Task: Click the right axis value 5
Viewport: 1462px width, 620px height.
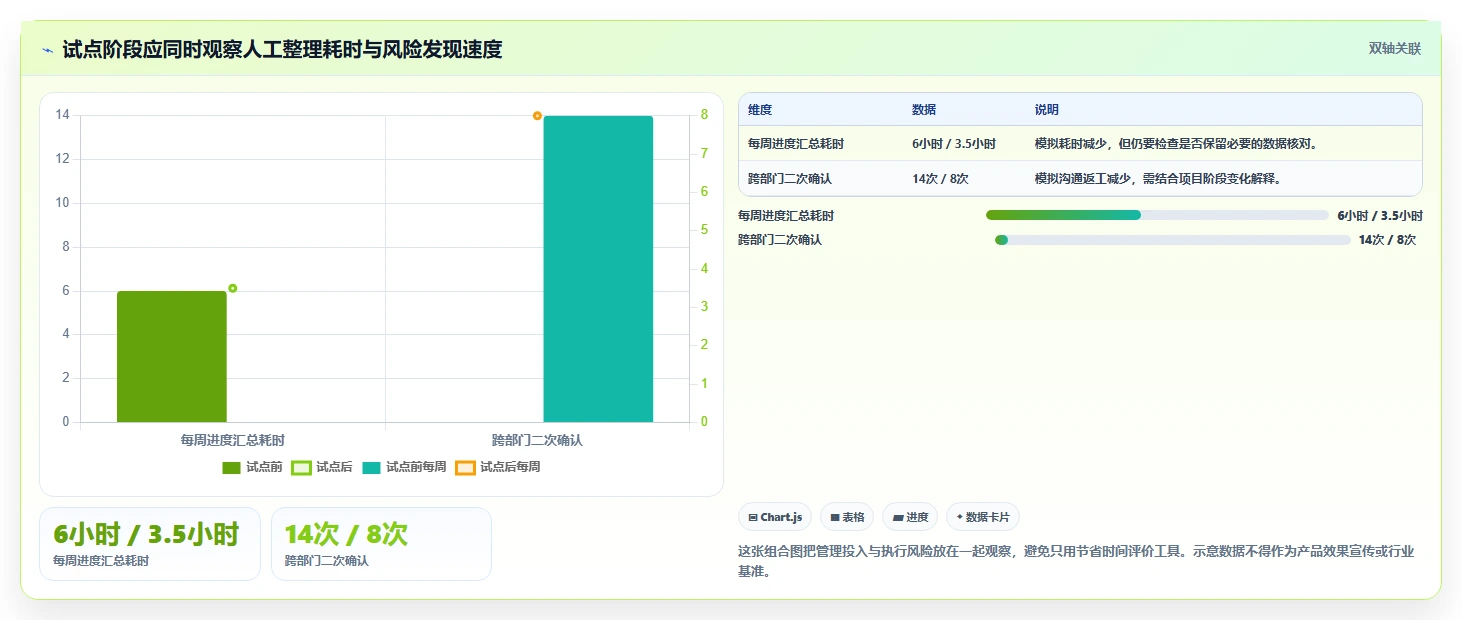Action: click(x=704, y=230)
